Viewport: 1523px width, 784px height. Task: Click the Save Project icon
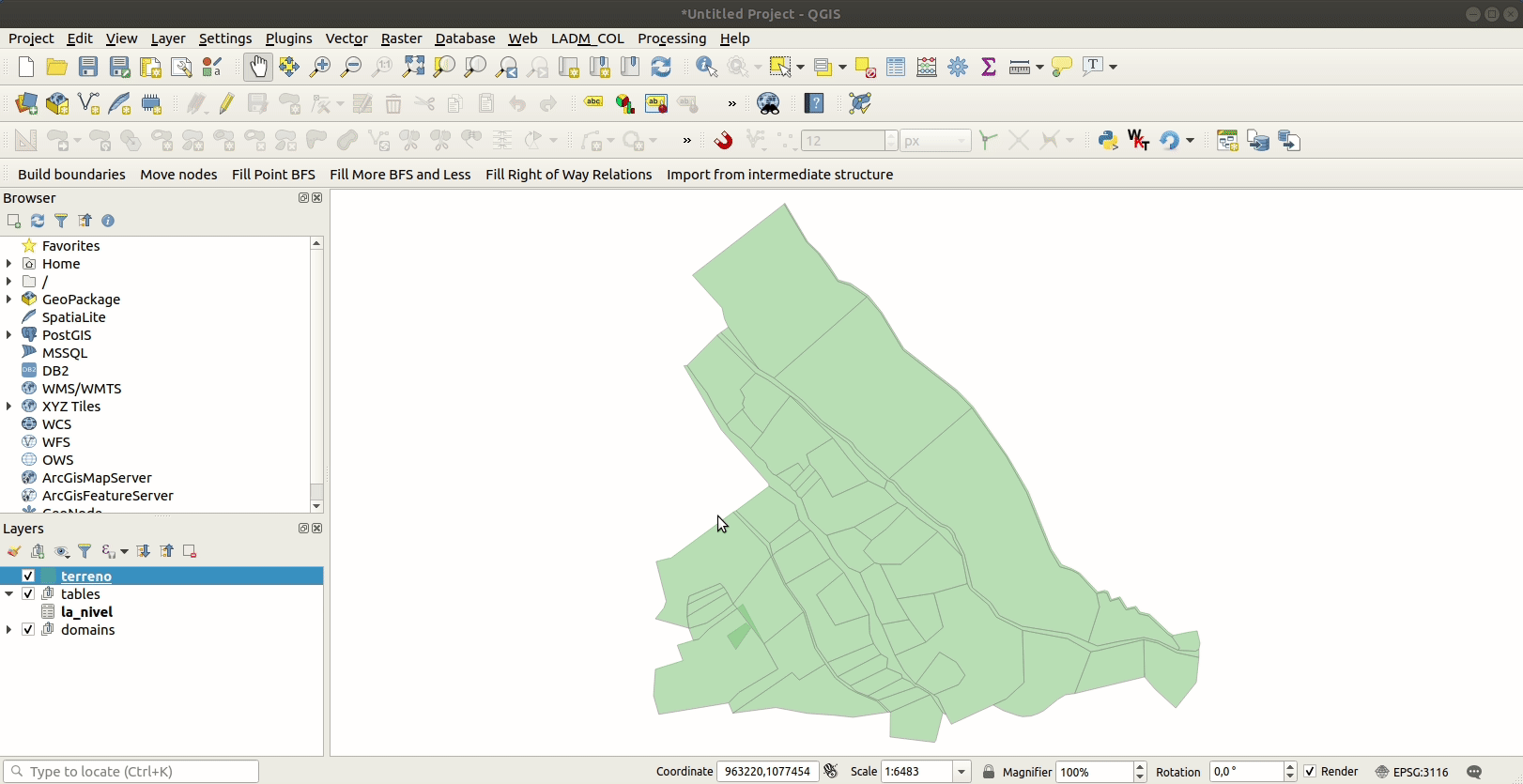click(x=88, y=67)
